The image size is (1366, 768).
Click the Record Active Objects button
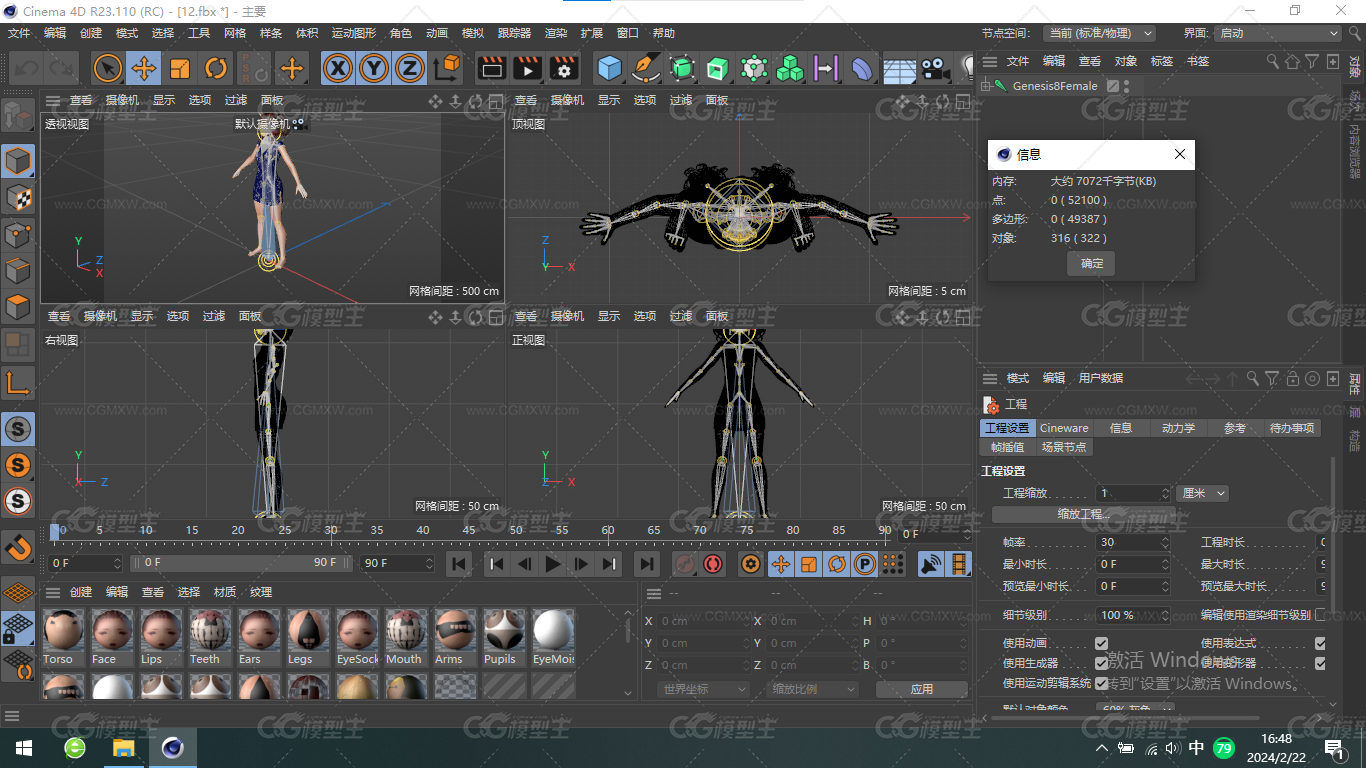(x=684, y=564)
